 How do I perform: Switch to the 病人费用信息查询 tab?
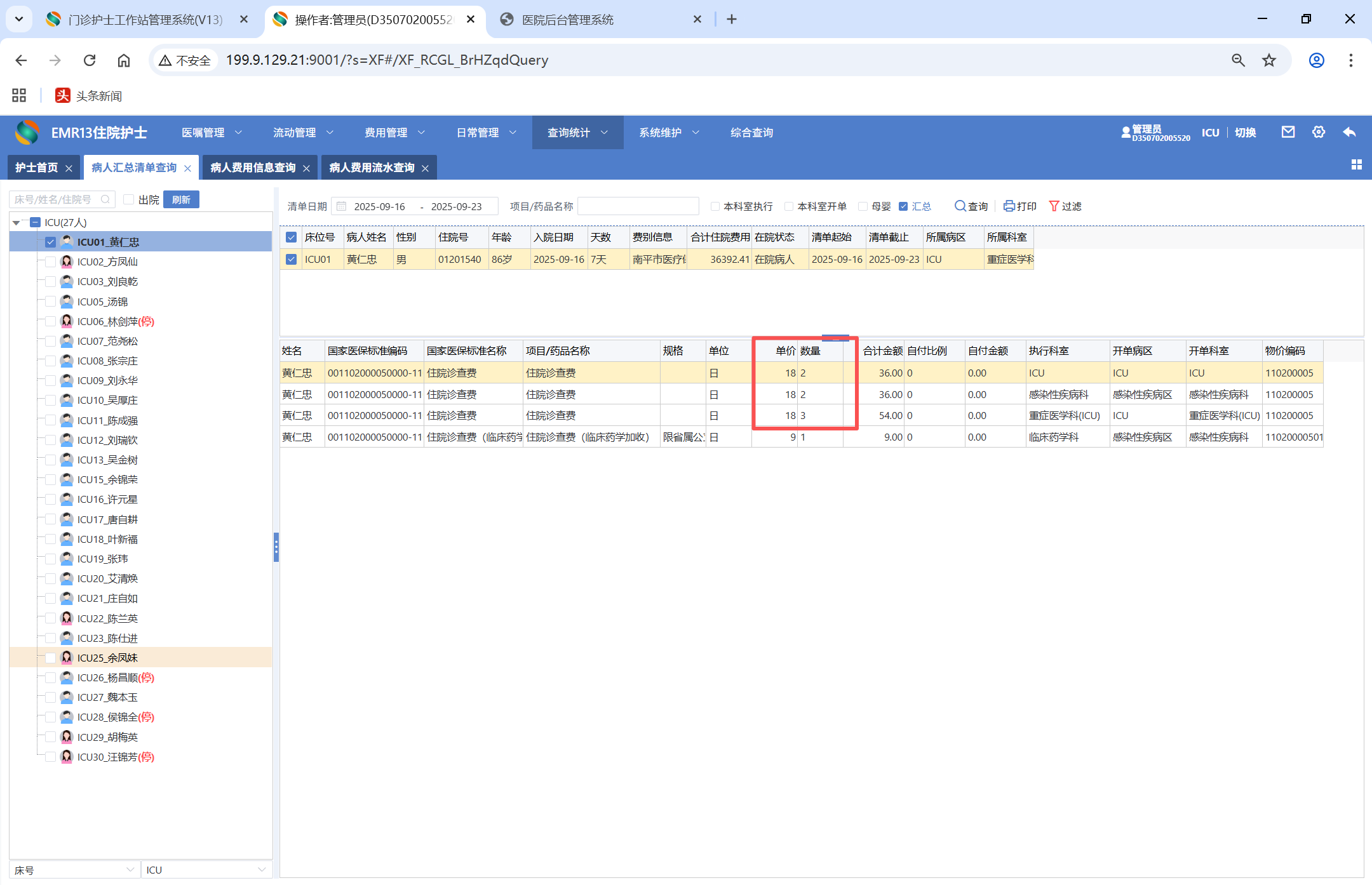253,168
